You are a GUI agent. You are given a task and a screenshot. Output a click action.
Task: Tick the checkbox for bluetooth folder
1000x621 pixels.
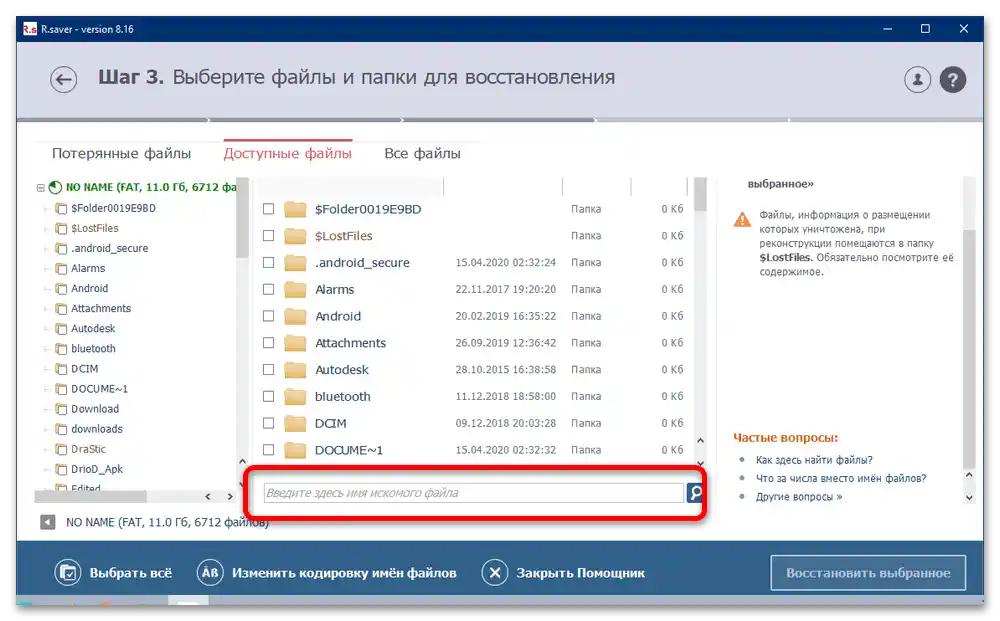coord(268,397)
